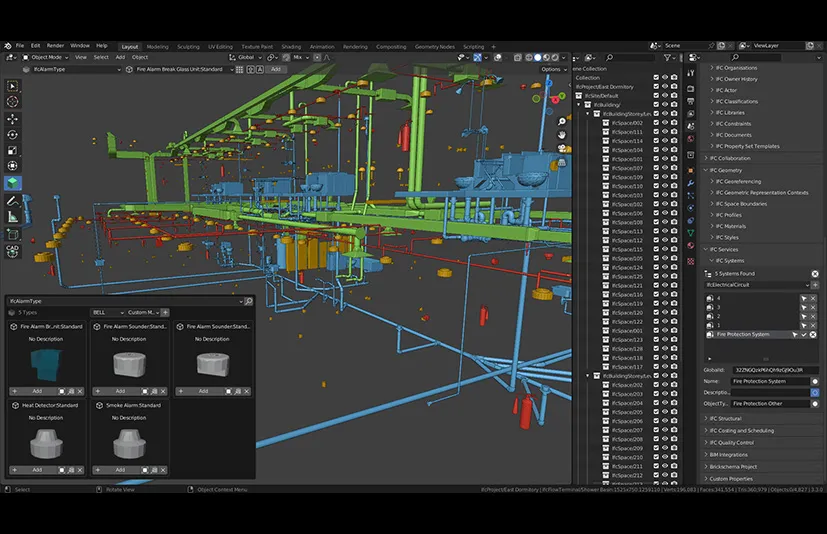Image resolution: width=827 pixels, height=534 pixels.
Task: Disable rendering for IfcSite/Default
Action: coord(675,96)
